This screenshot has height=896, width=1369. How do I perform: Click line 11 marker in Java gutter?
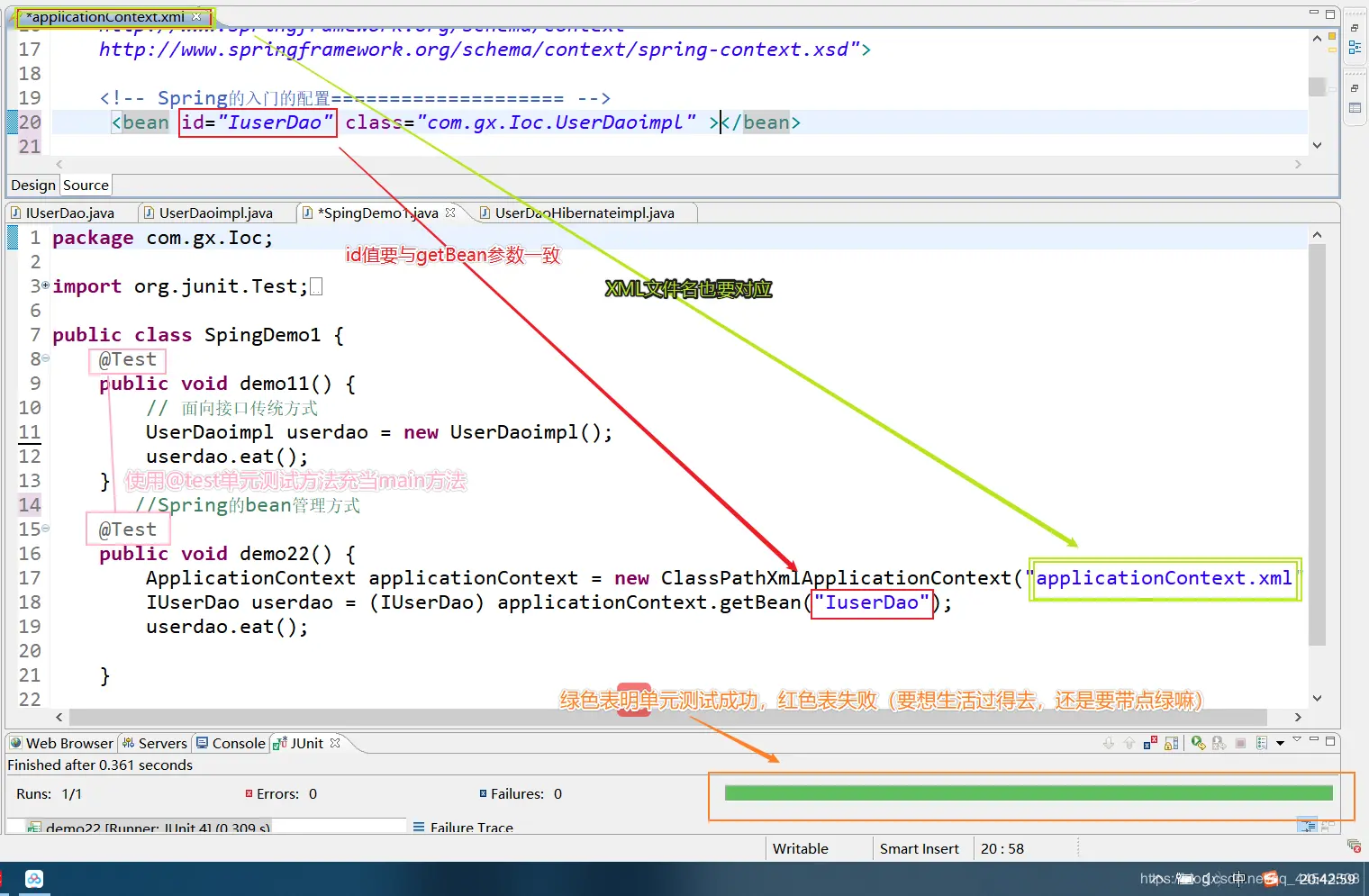30,432
